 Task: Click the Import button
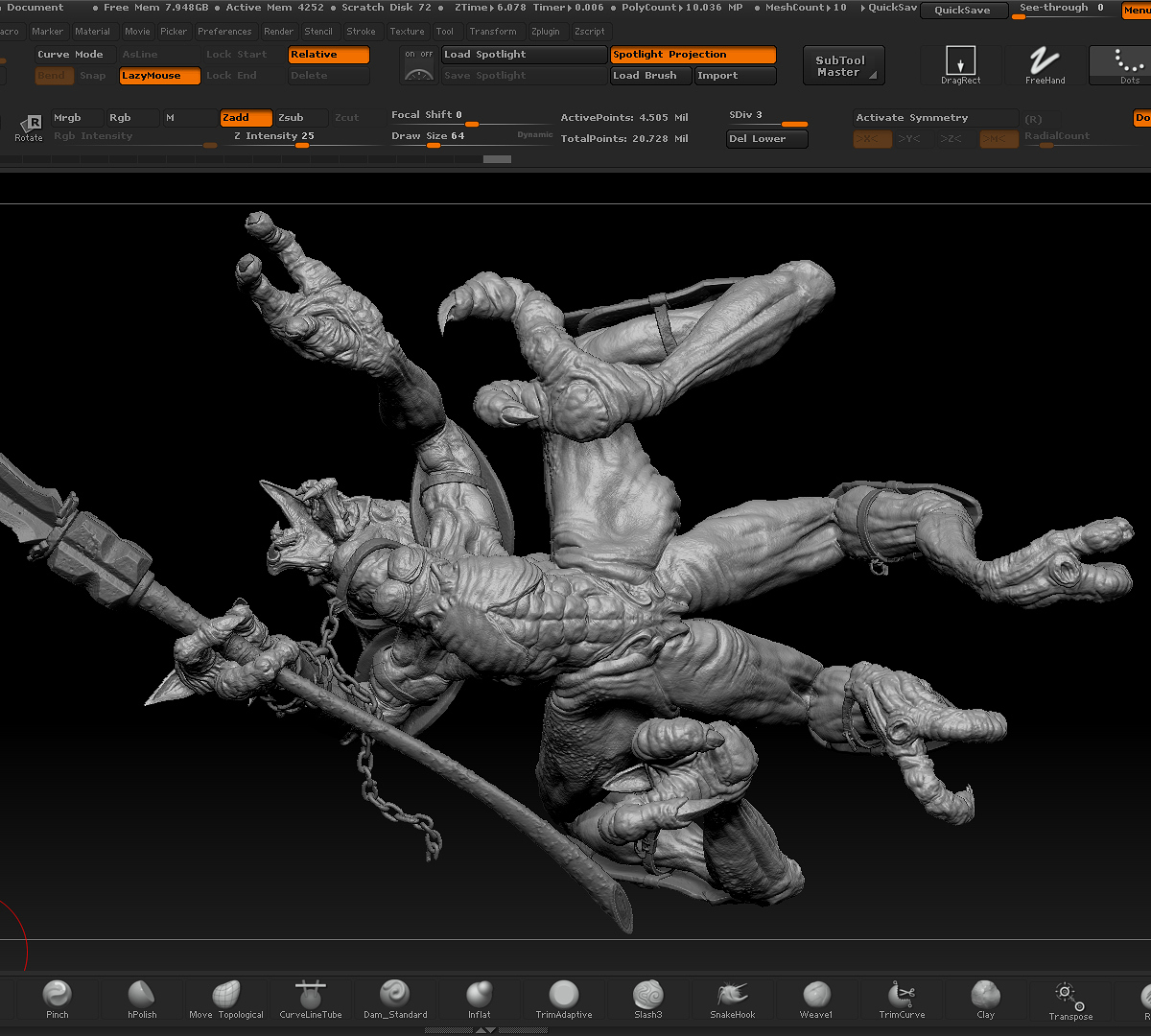click(736, 76)
